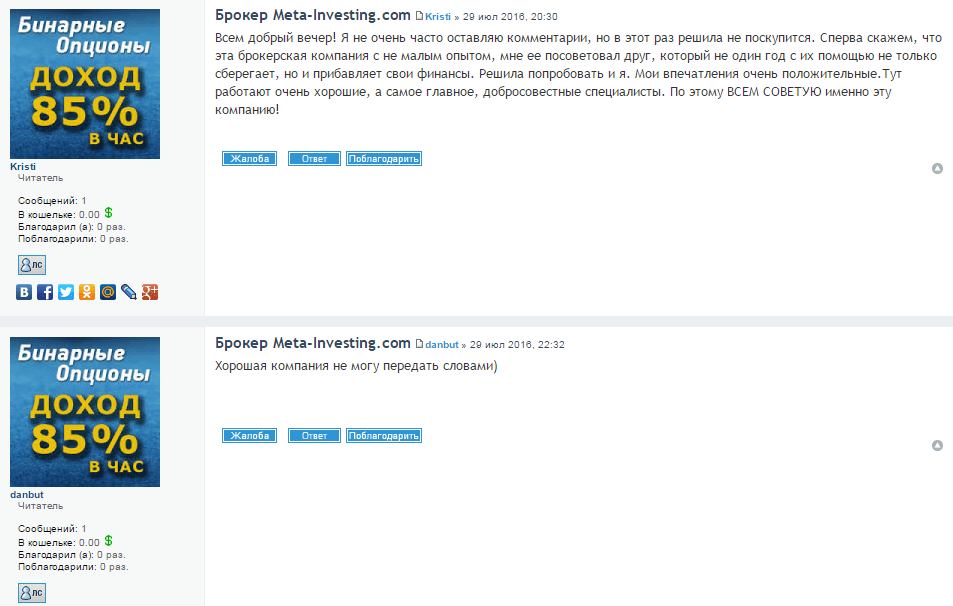Share Kristi's post on Twitter
Image resolution: width=953 pixels, height=606 pixels.
pyautogui.click(x=66, y=292)
